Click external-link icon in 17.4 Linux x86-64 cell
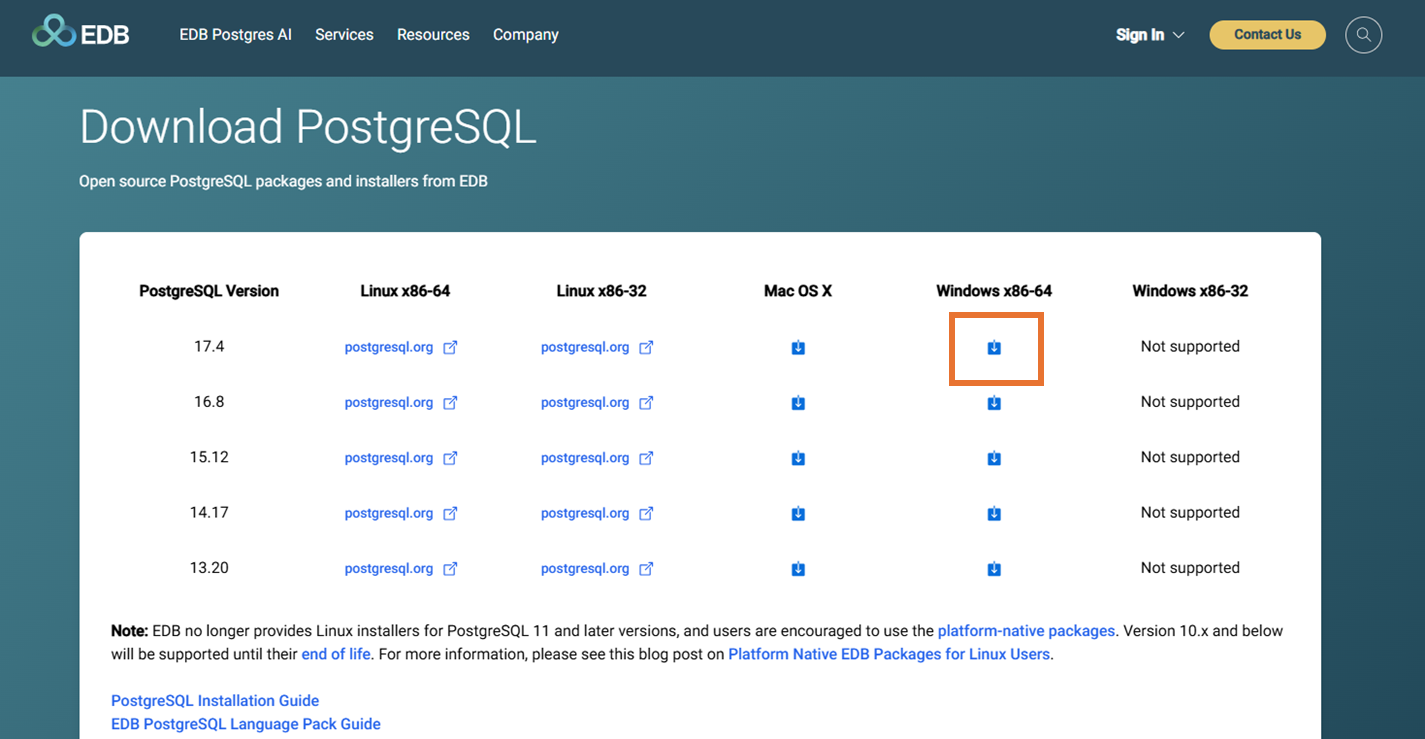Screen dimensions: 1425x739 (450, 347)
